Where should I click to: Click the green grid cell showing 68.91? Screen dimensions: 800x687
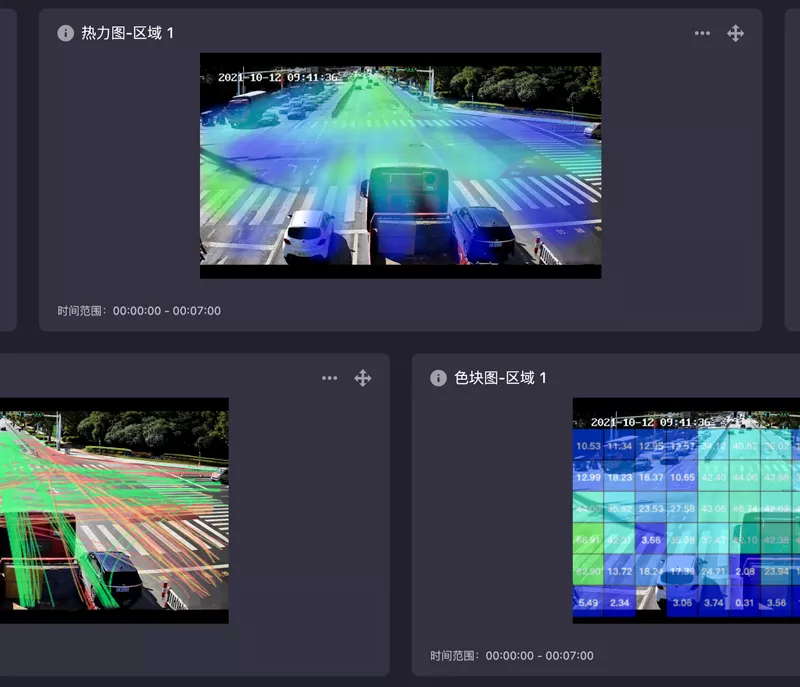click(588, 539)
